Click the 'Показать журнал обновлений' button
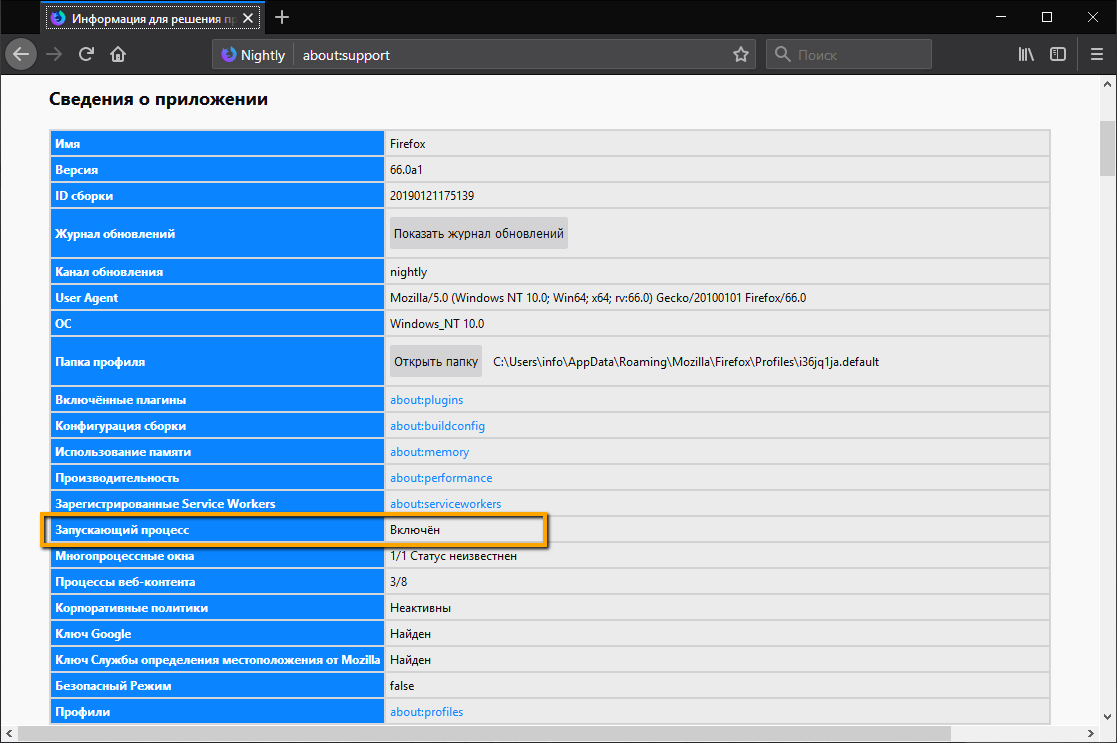Image resolution: width=1117 pixels, height=743 pixels. click(478, 232)
